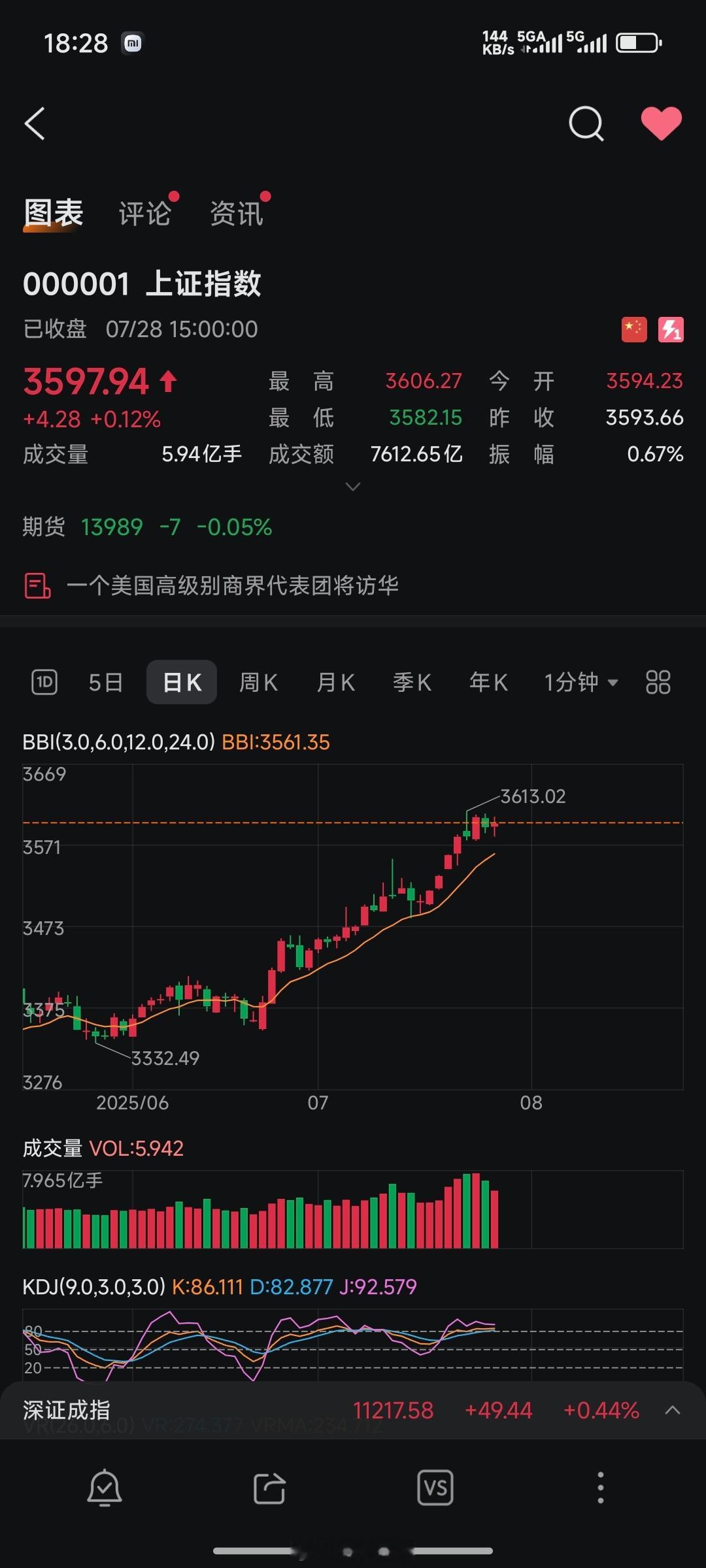The image size is (706, 1568).
Task: Open headline 一个美国高级别商界代表团将访华
Action: pyautogui.click(x=233, y=585)
